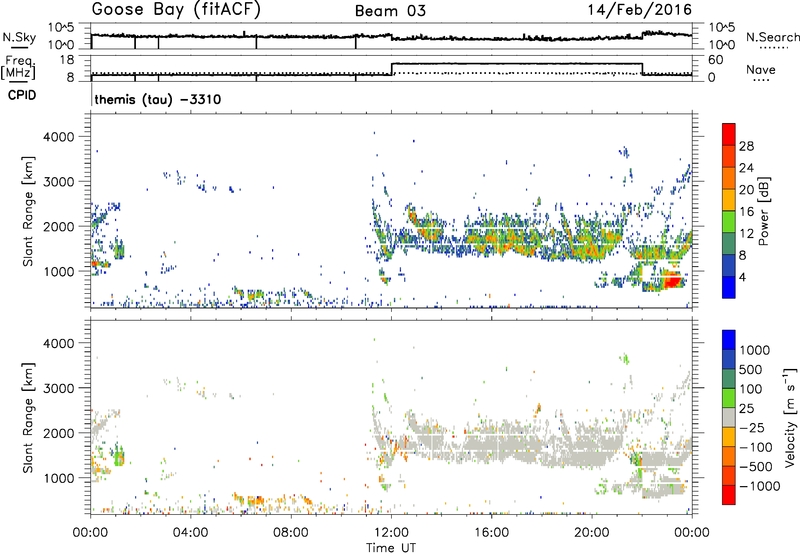Click the "4000" tick of the velocity panel
The width and height of the screenshot is (800, 554).
click(x=59, y=343)
